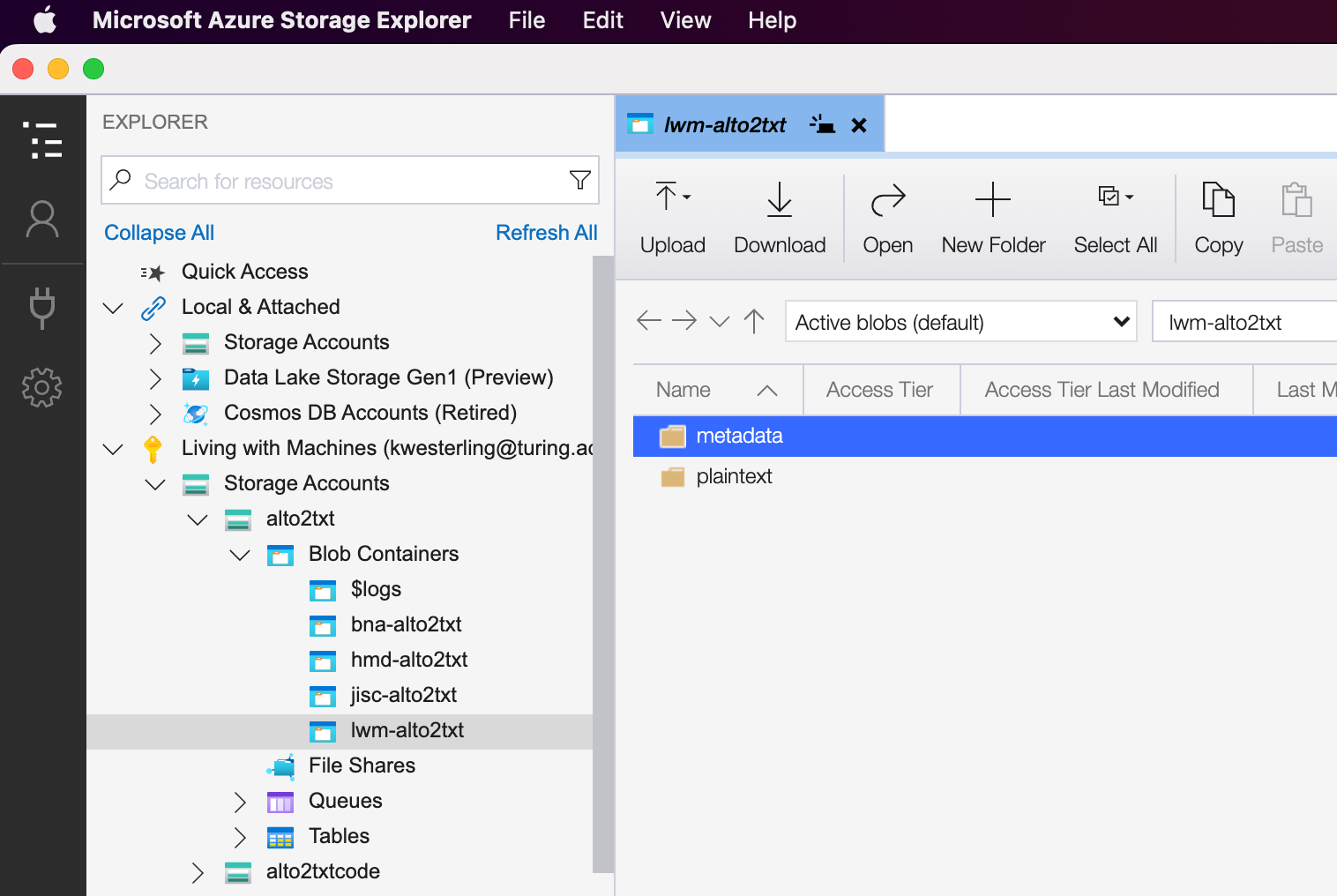Collapse the Blob Containers node

pyautogui.click(x=240, y=555)
